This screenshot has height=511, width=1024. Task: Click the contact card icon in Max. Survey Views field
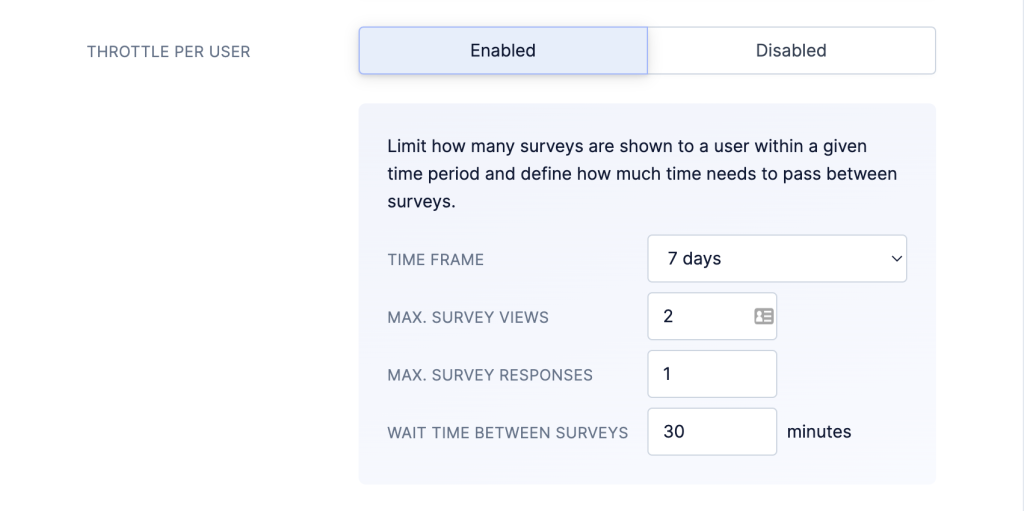pyautogui.click(x=763, y=316)
